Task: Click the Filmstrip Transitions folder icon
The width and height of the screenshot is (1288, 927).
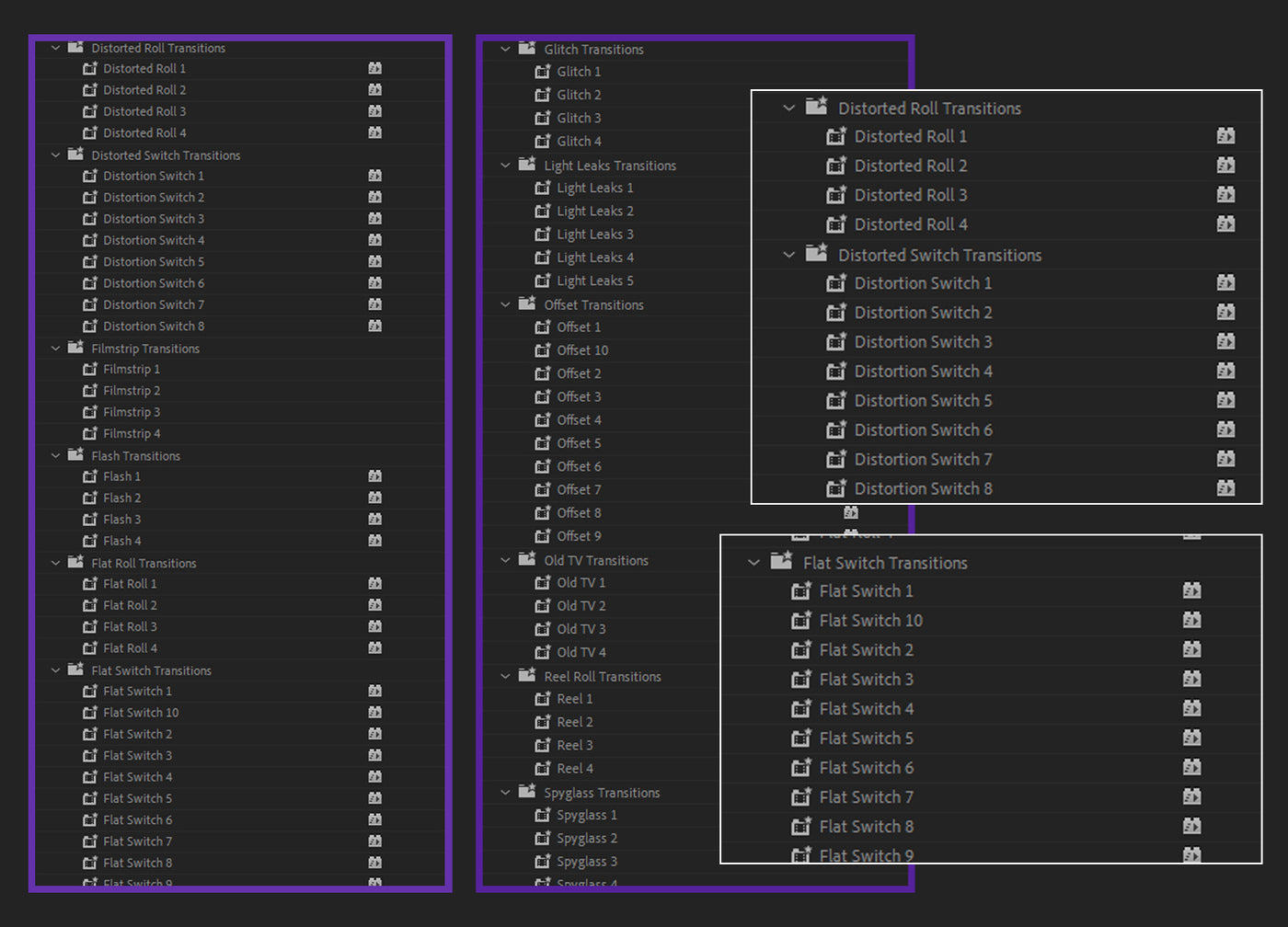Action: (x=75, y=347)
